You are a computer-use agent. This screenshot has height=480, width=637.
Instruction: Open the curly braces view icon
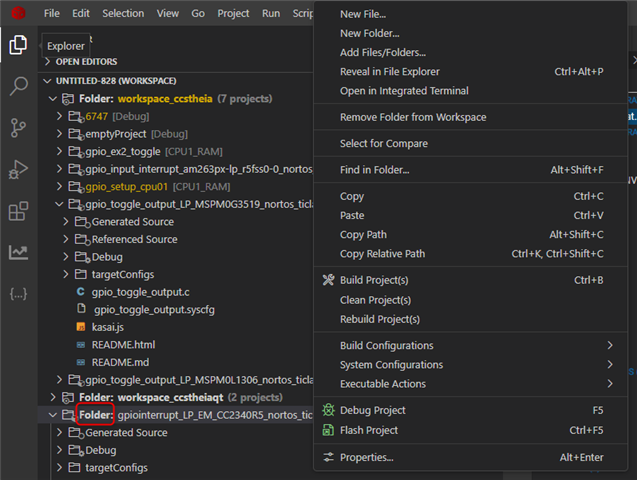coord(18,294)
